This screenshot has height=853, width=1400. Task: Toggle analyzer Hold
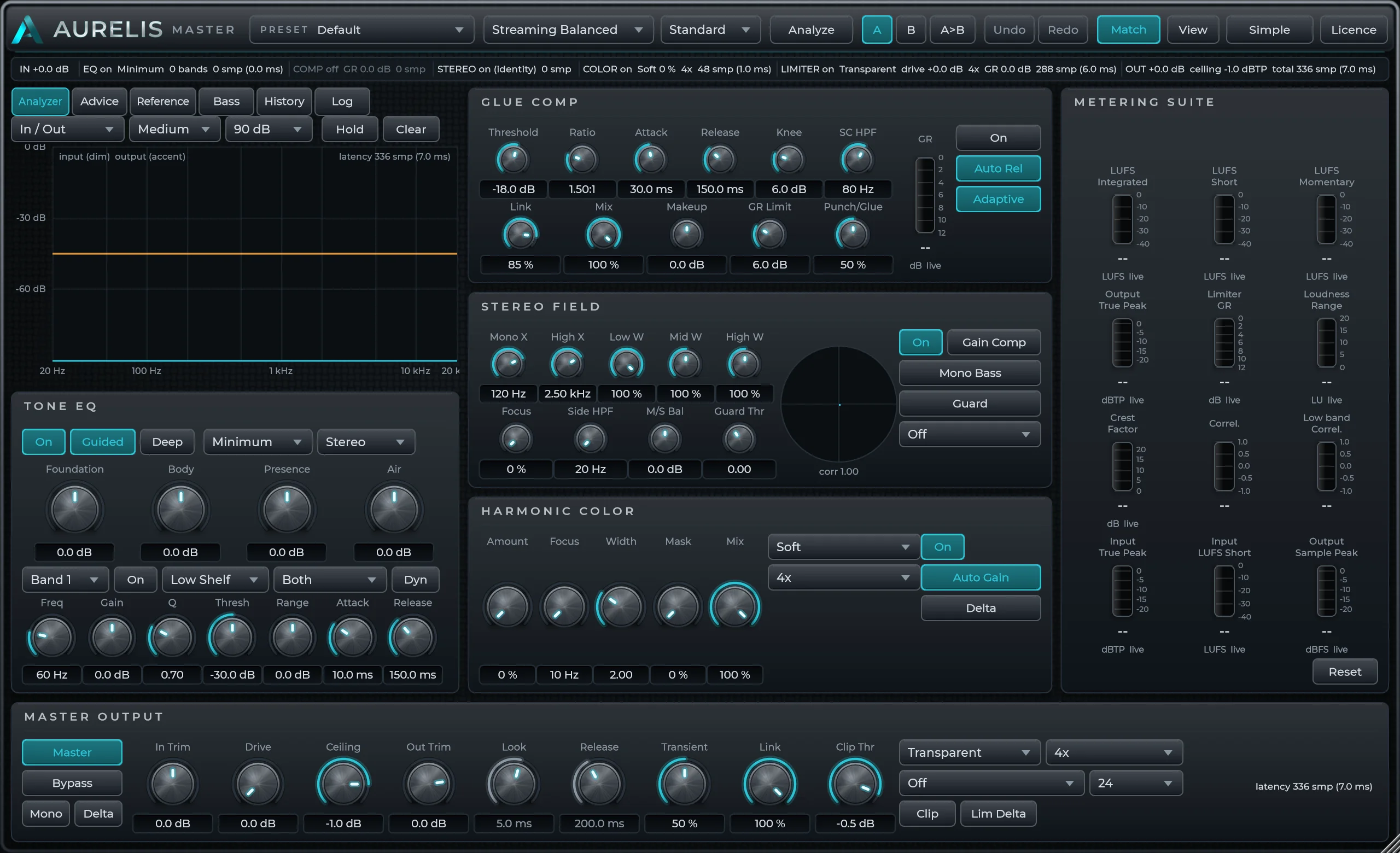(349, 129)
